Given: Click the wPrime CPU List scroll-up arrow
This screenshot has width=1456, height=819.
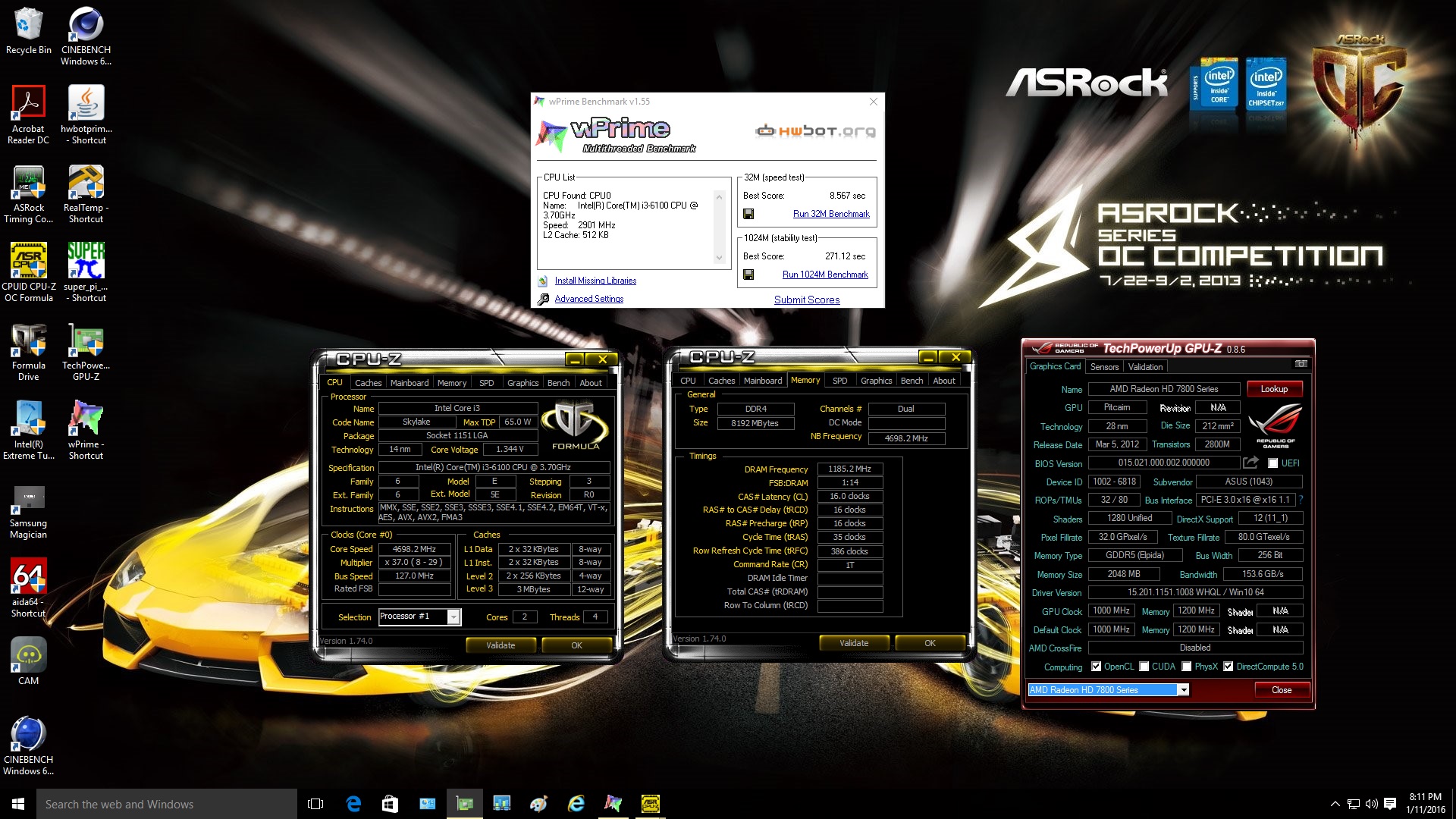Looking at the screenshot, I should (719, 196).
